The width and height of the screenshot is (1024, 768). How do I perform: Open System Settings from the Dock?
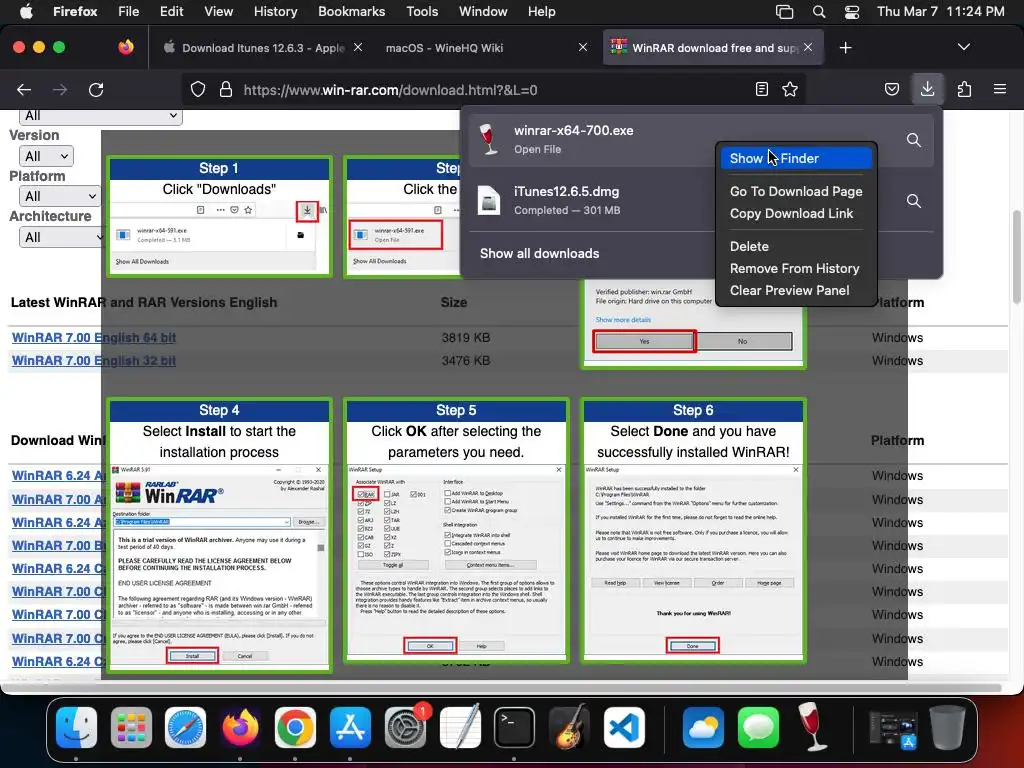point(405,727)
